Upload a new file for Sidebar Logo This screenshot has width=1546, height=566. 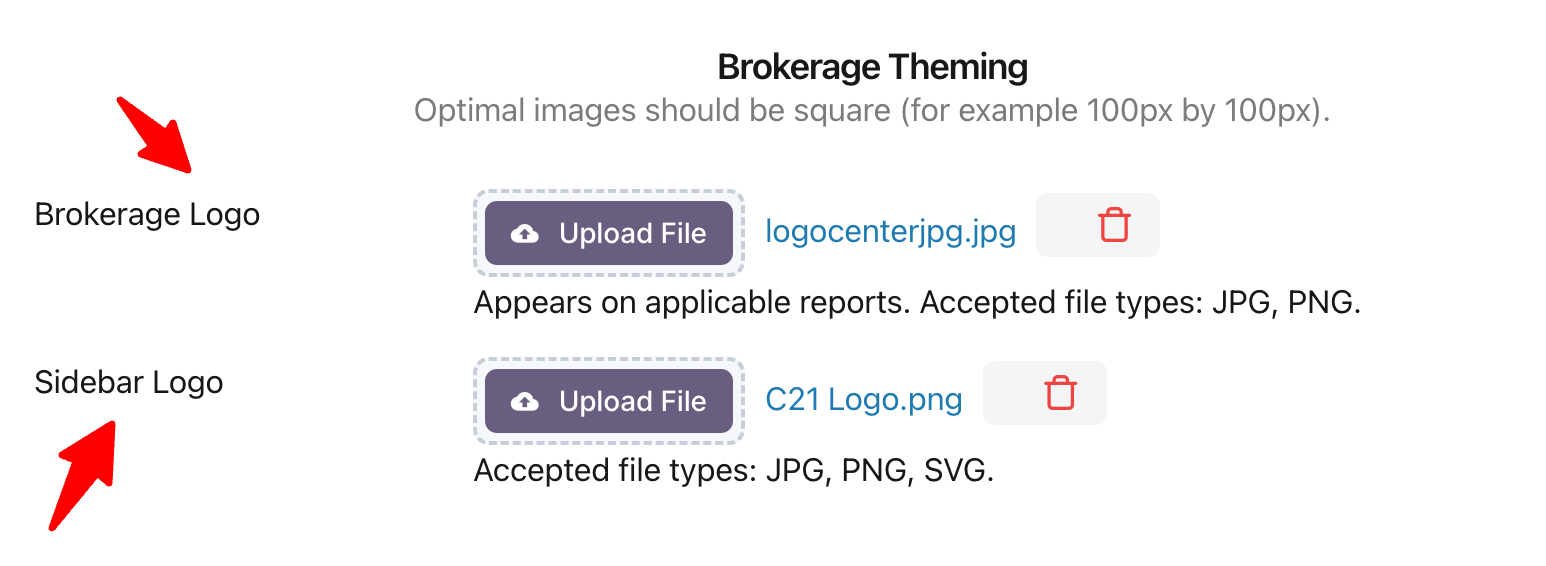pyautogui.click(x=609, y=401)
